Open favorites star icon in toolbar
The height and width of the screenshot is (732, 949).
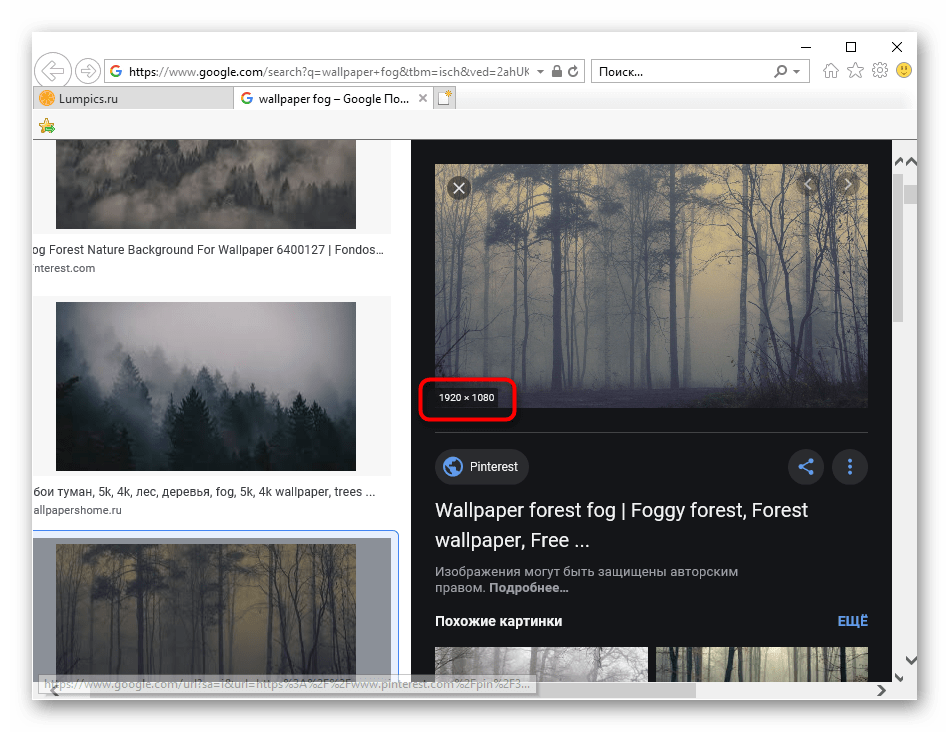pyautogui.click(x=855, y=71)
